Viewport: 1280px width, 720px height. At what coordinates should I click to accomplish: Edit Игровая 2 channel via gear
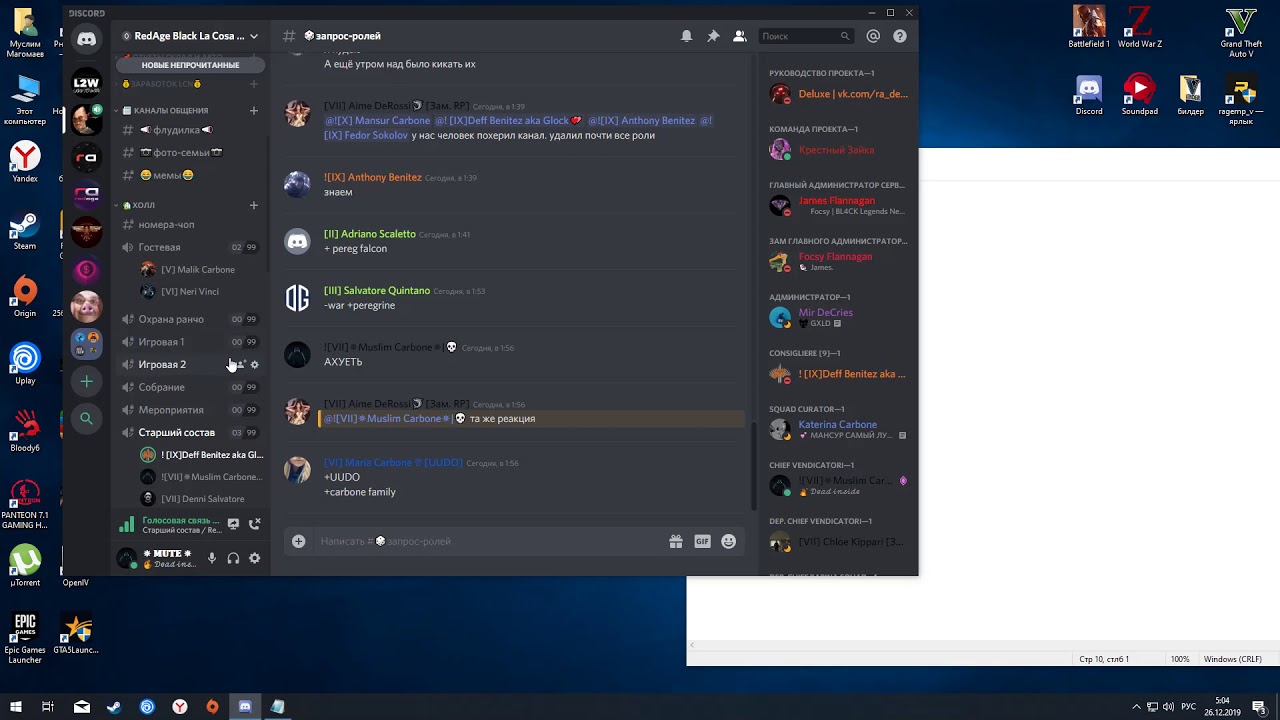(x=255, y=365)
